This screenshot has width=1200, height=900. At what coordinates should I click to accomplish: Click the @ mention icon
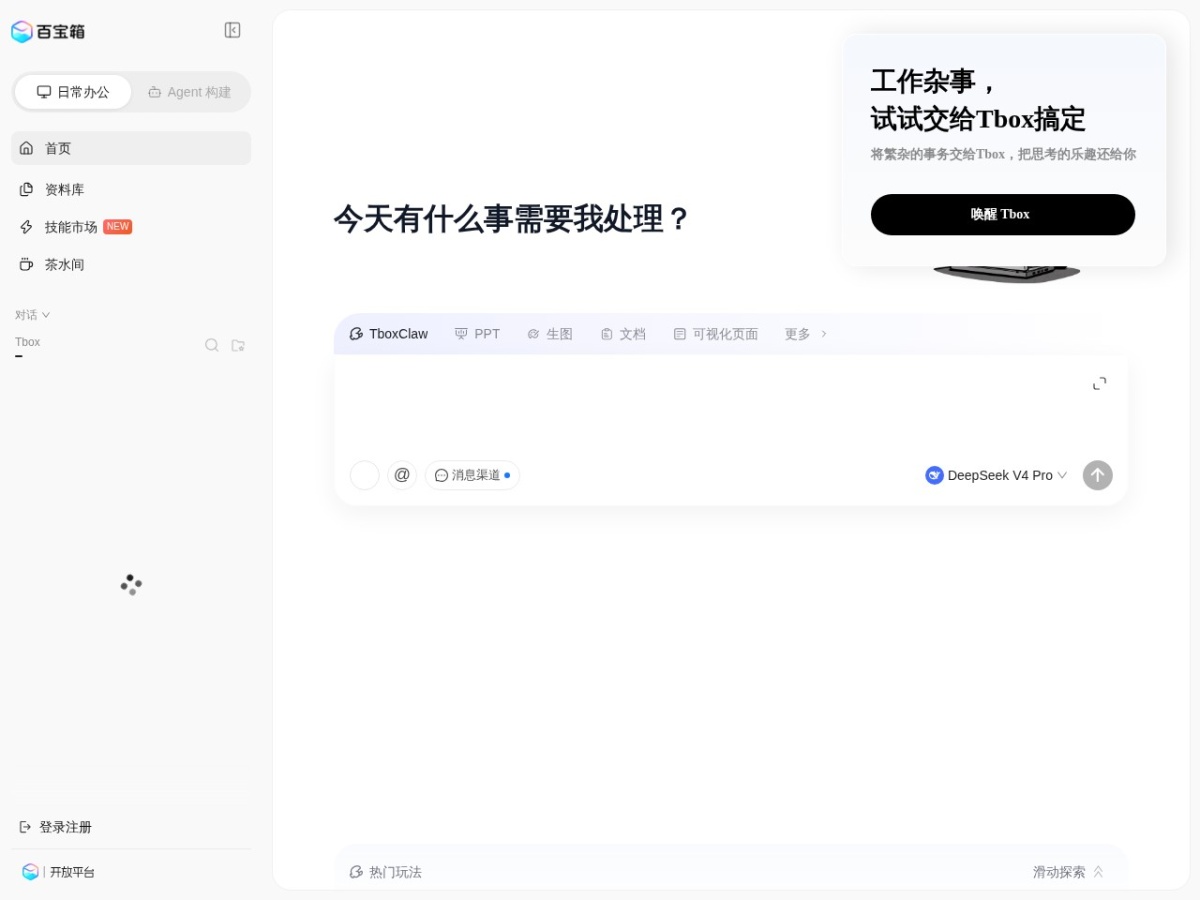coord(402,475)
